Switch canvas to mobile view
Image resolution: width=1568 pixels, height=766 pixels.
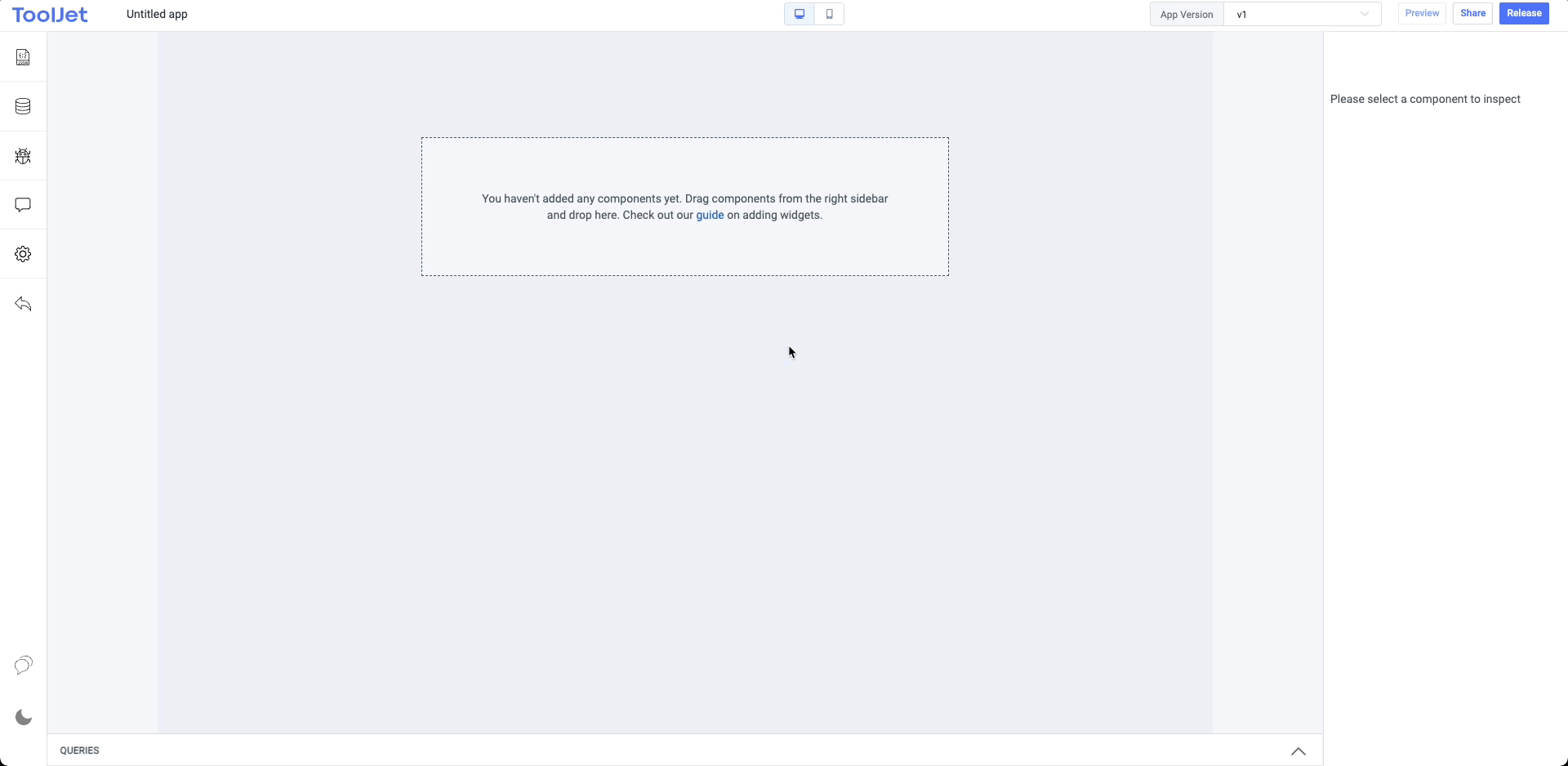(x=829, y=14)
